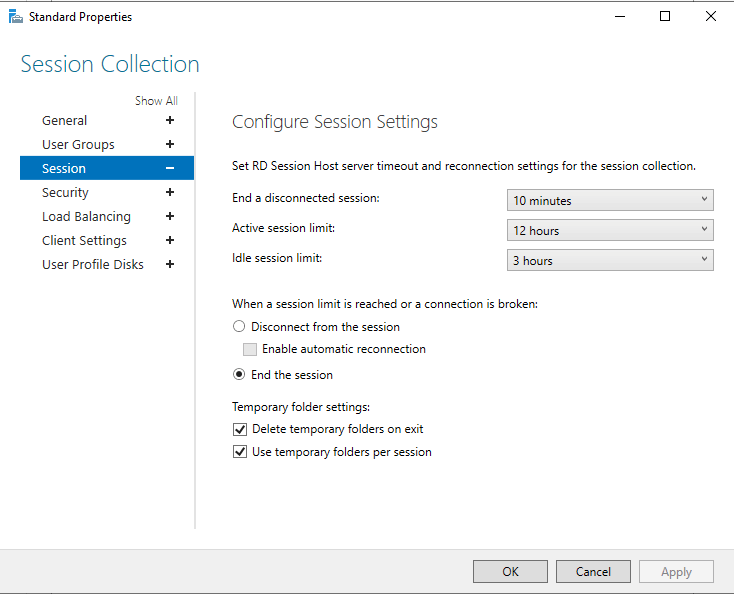The height and width of the screenshot is (594, 734).
Task: Uncheck Use temporary folders per session
Action: pos(240,452)
